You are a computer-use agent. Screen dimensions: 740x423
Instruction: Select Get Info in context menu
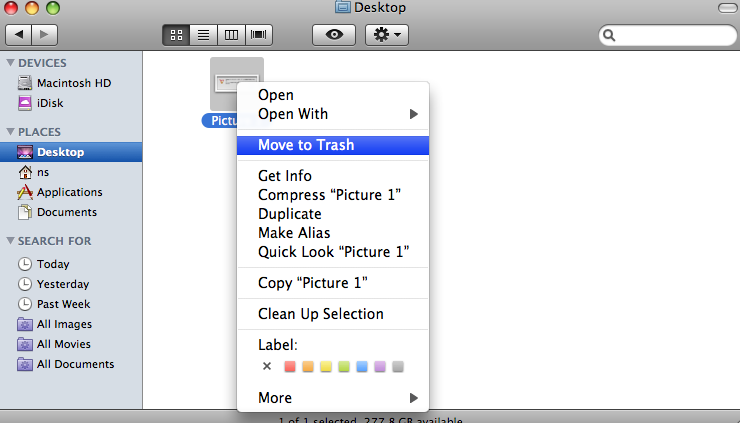[x=285, y=176]
